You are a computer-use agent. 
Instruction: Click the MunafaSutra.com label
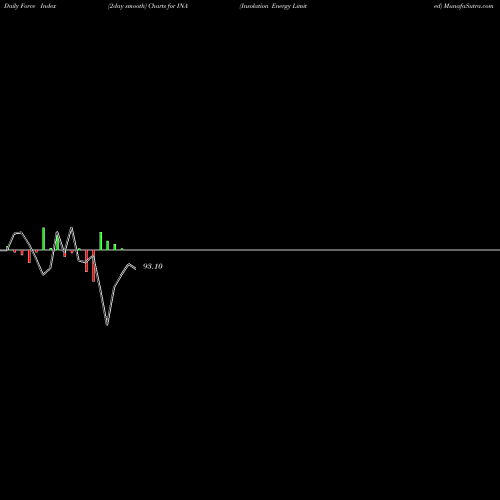(x=468, y=6)
